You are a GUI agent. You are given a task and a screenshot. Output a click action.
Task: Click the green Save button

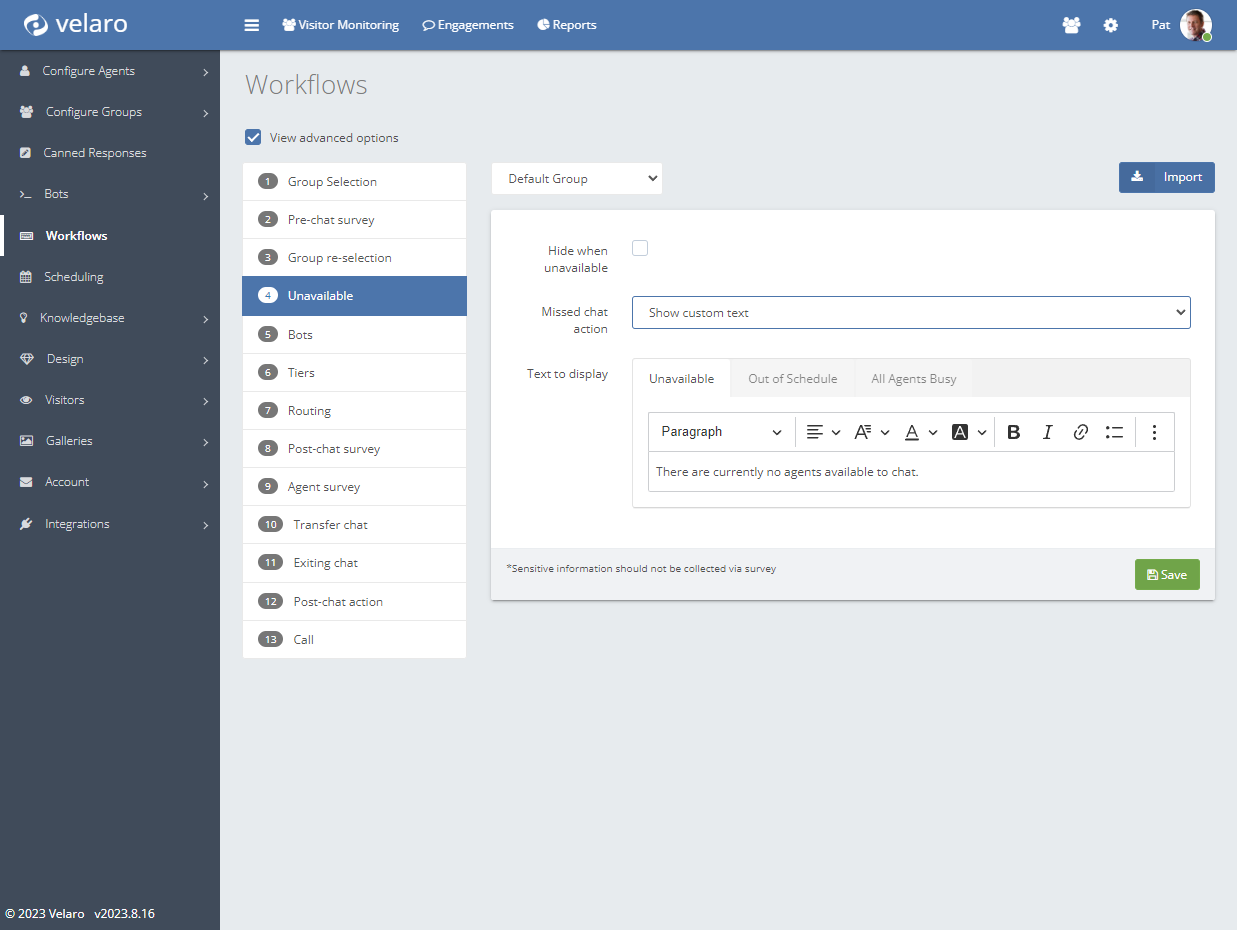coord(1166,575)
